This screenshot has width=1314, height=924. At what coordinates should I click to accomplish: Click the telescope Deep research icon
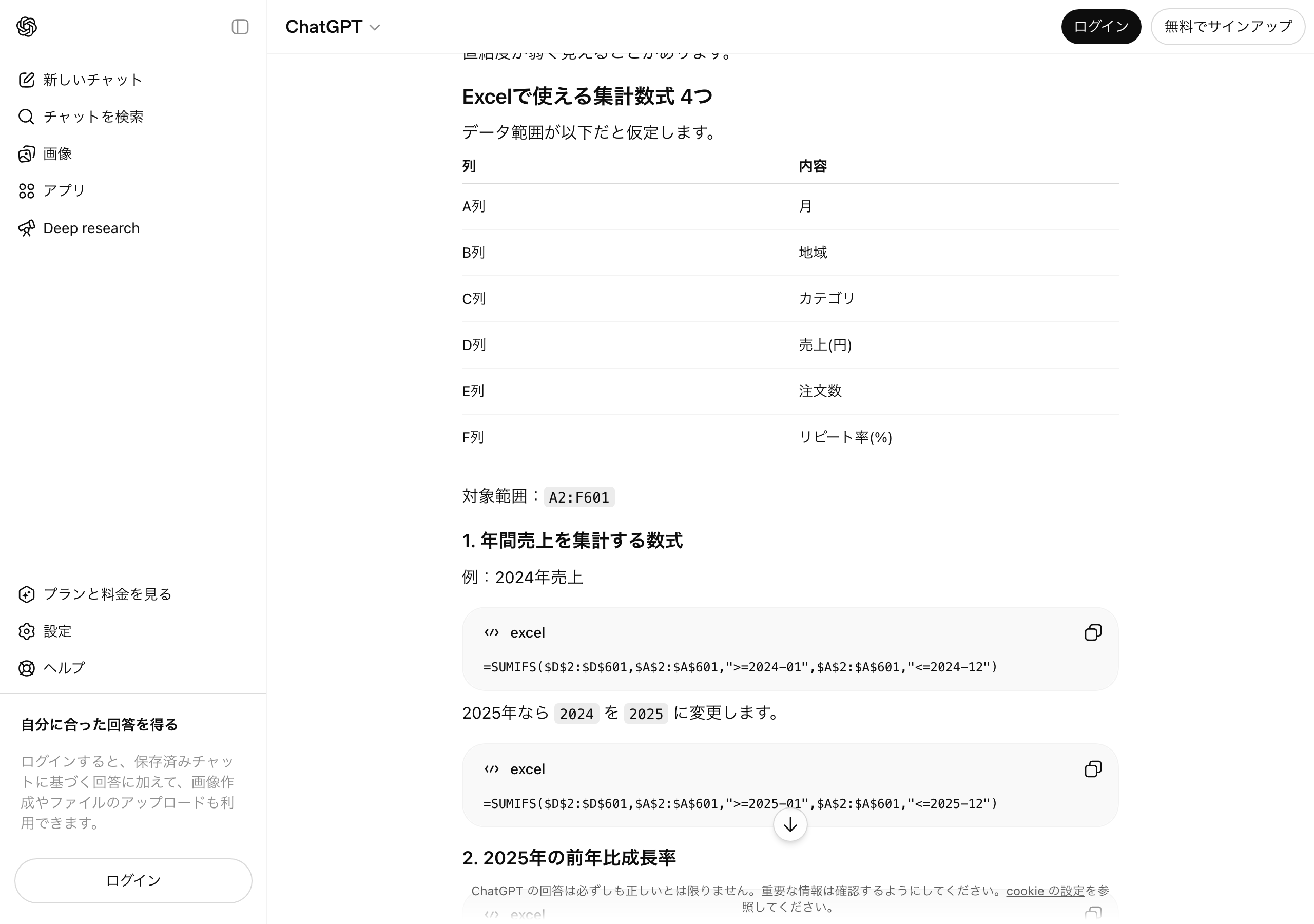pos(26,228)
